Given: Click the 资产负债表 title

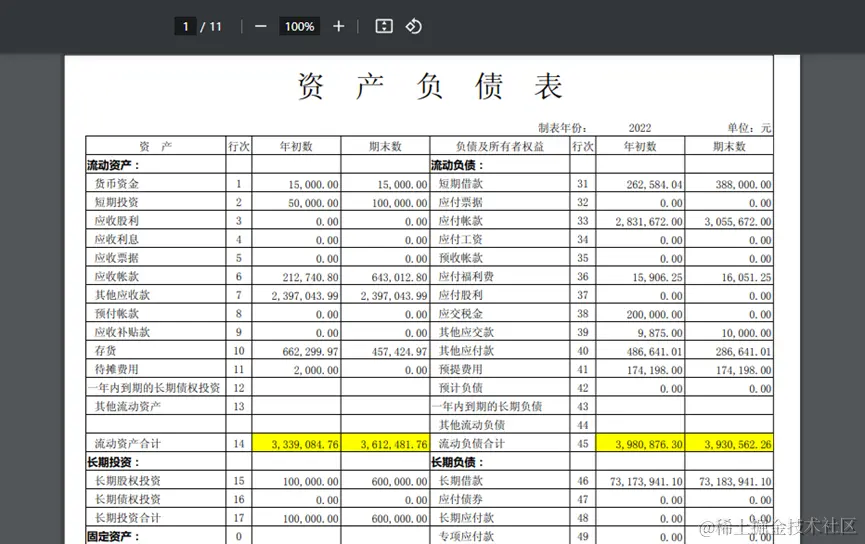Looking at the screenshot, I should (x=430, y=87).
